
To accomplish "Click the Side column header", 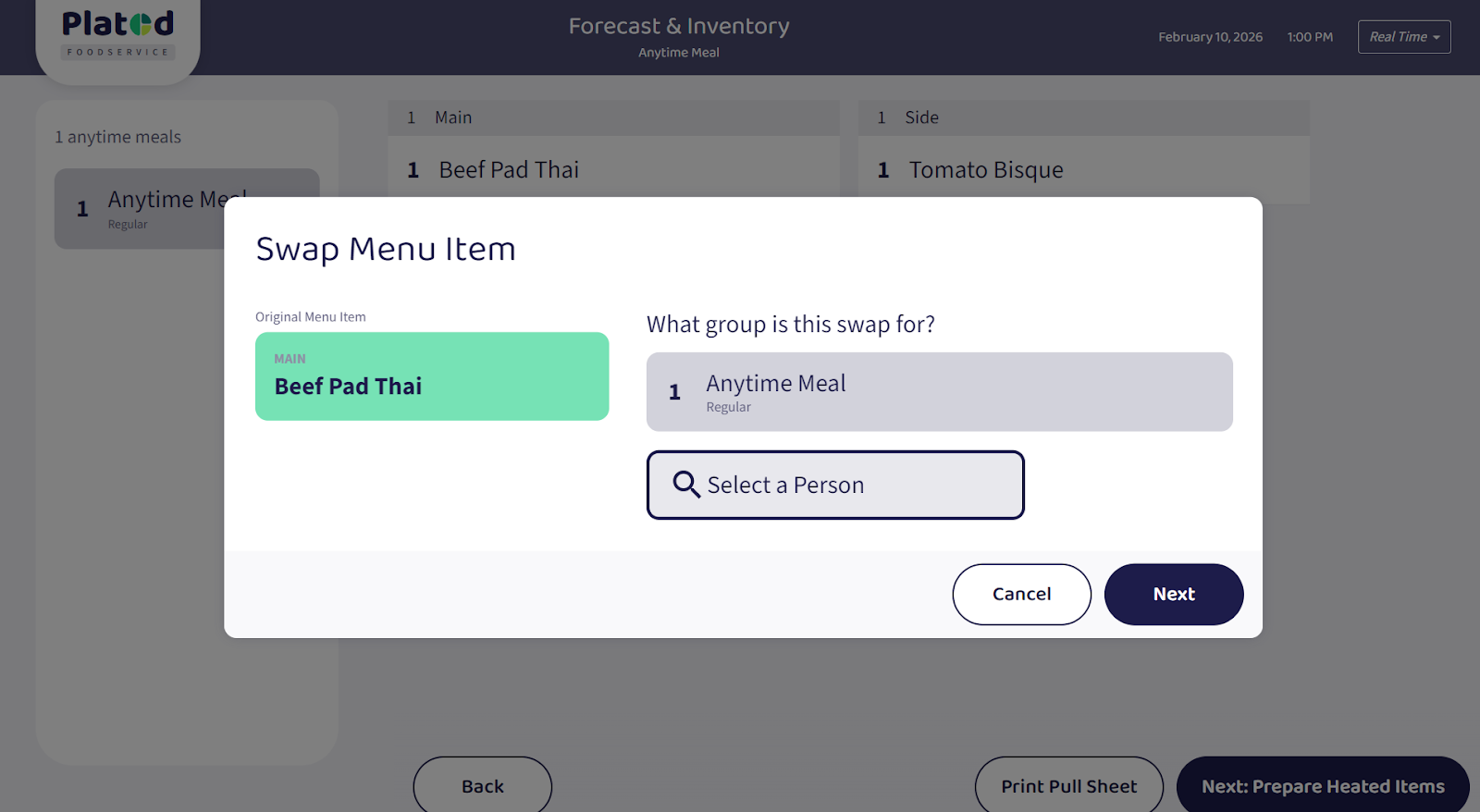I will (921, 117).
